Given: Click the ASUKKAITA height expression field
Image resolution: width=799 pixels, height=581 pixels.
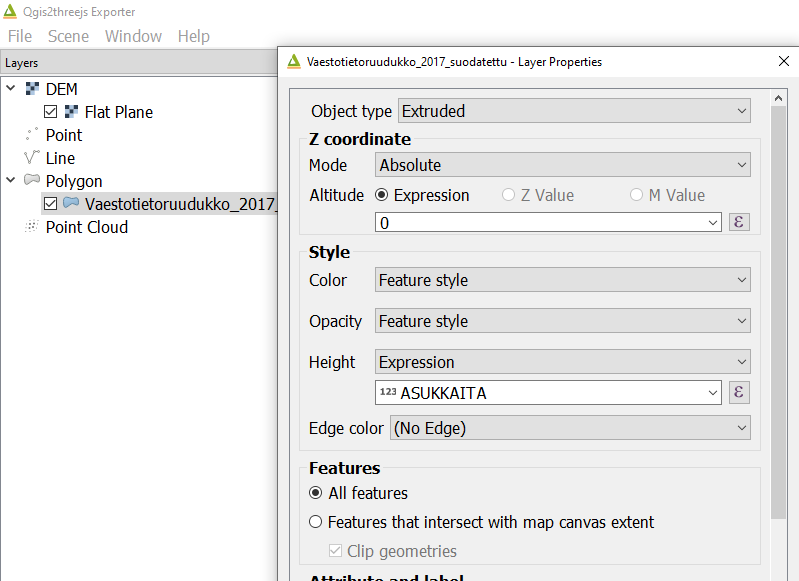Looking at the screenshot, I should pyautogui.click(x=548, y=393).
